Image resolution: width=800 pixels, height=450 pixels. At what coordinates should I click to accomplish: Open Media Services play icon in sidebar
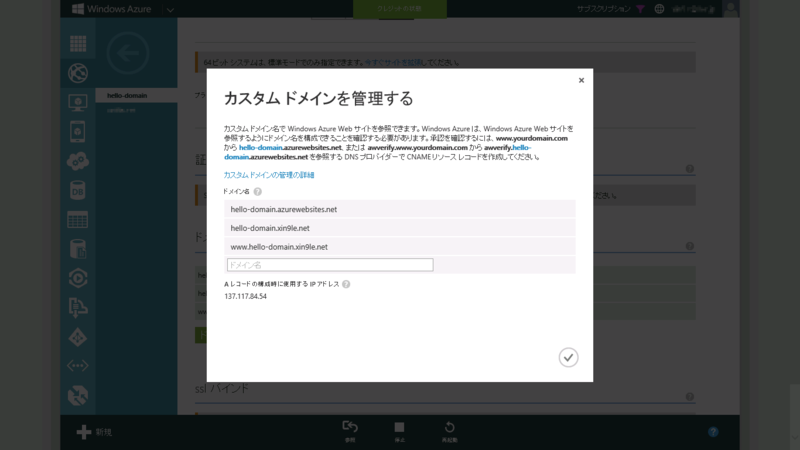click(78, 278)
